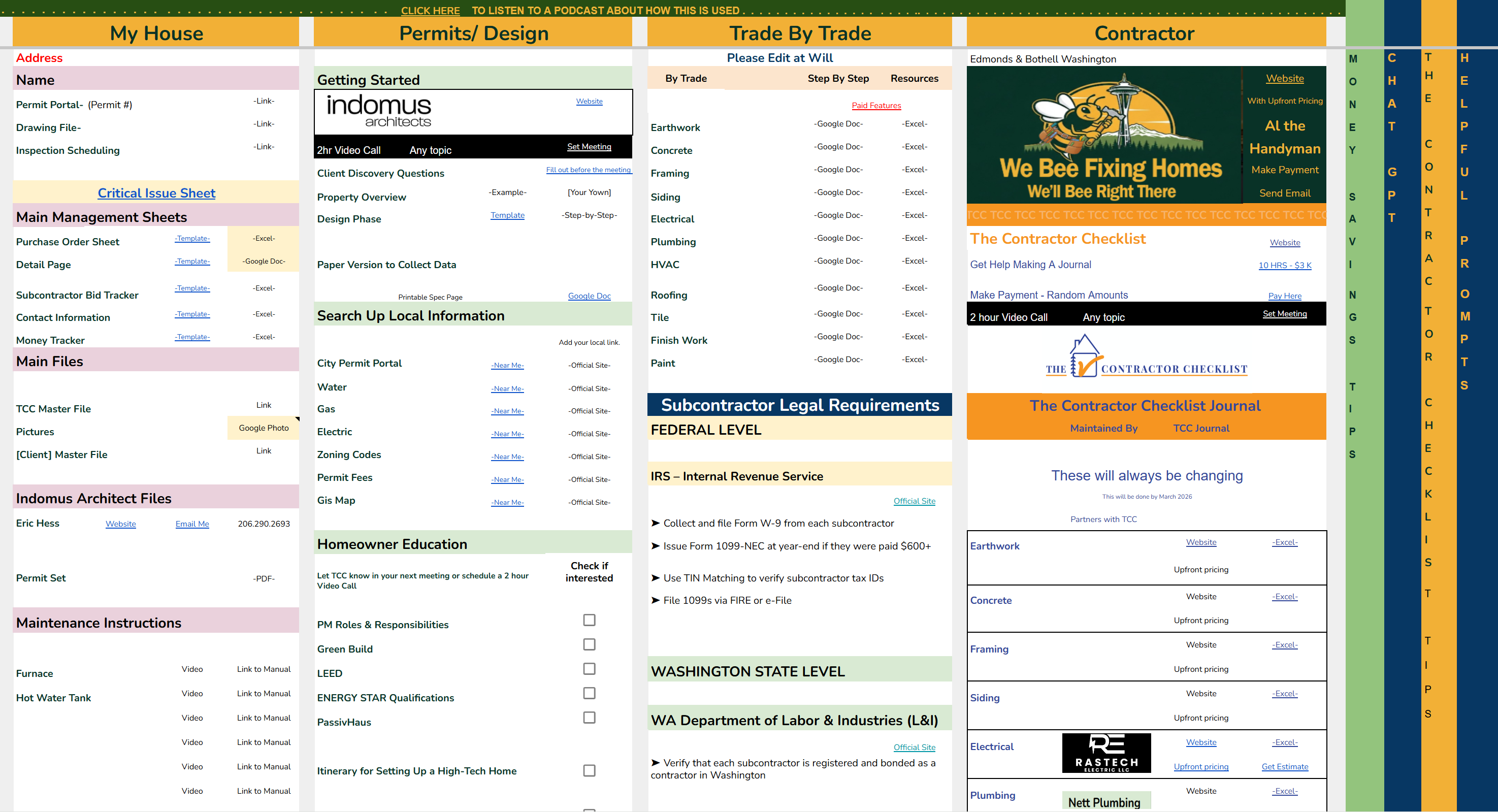Open IRS Official Site link

[x=915, y=501]
